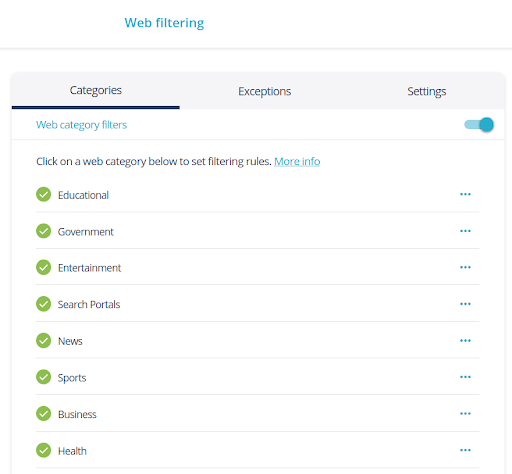512x474 pixels.
Task: Click the green checkmark icon beside Government
Action: (43, 231)
